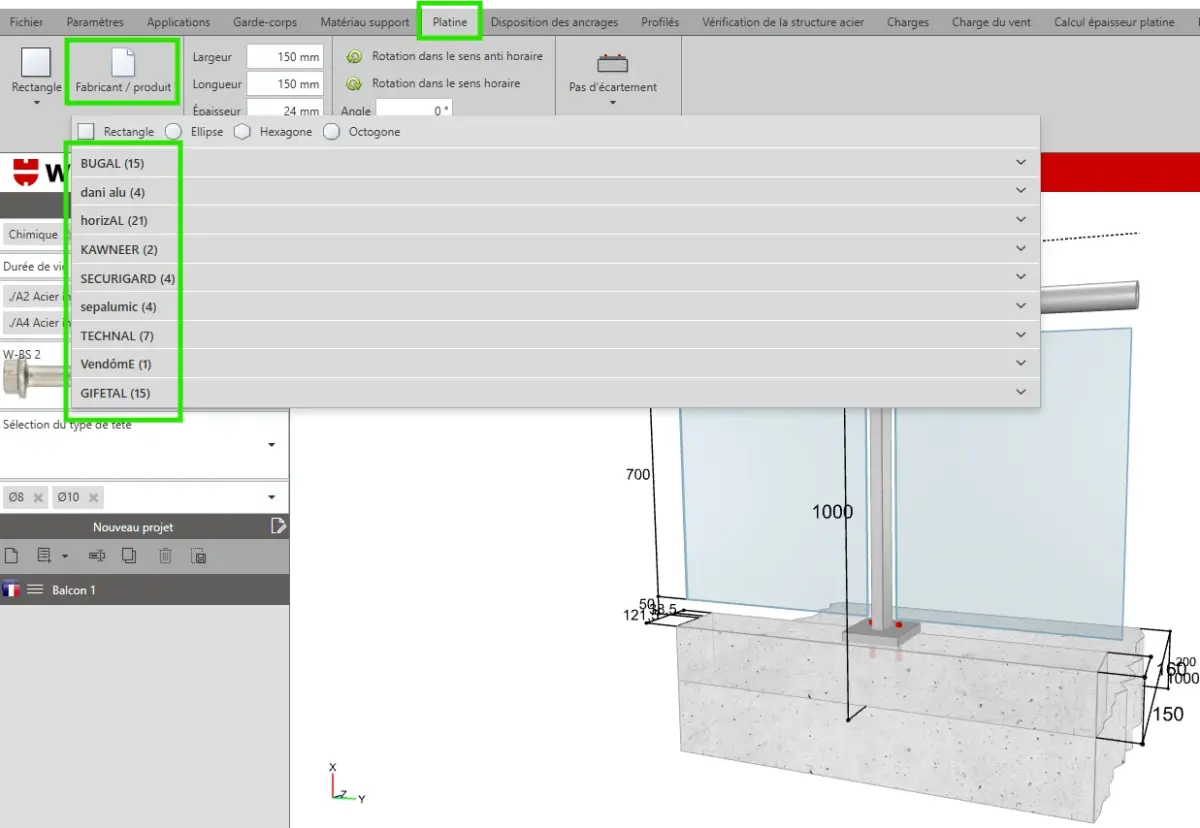Choose the Ellipse plate shape
The image size is (1200, 828).
[x=194, y=132]
